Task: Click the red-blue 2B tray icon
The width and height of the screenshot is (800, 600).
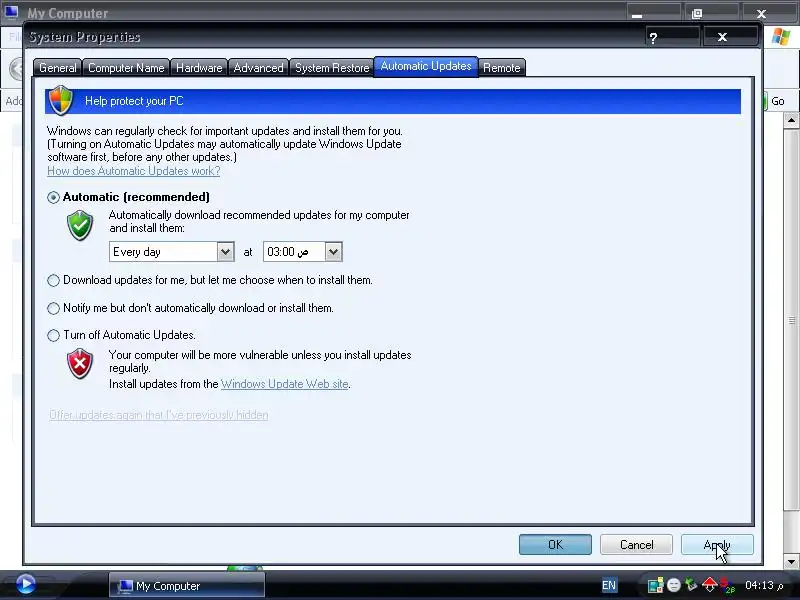Action: (727, 585)
